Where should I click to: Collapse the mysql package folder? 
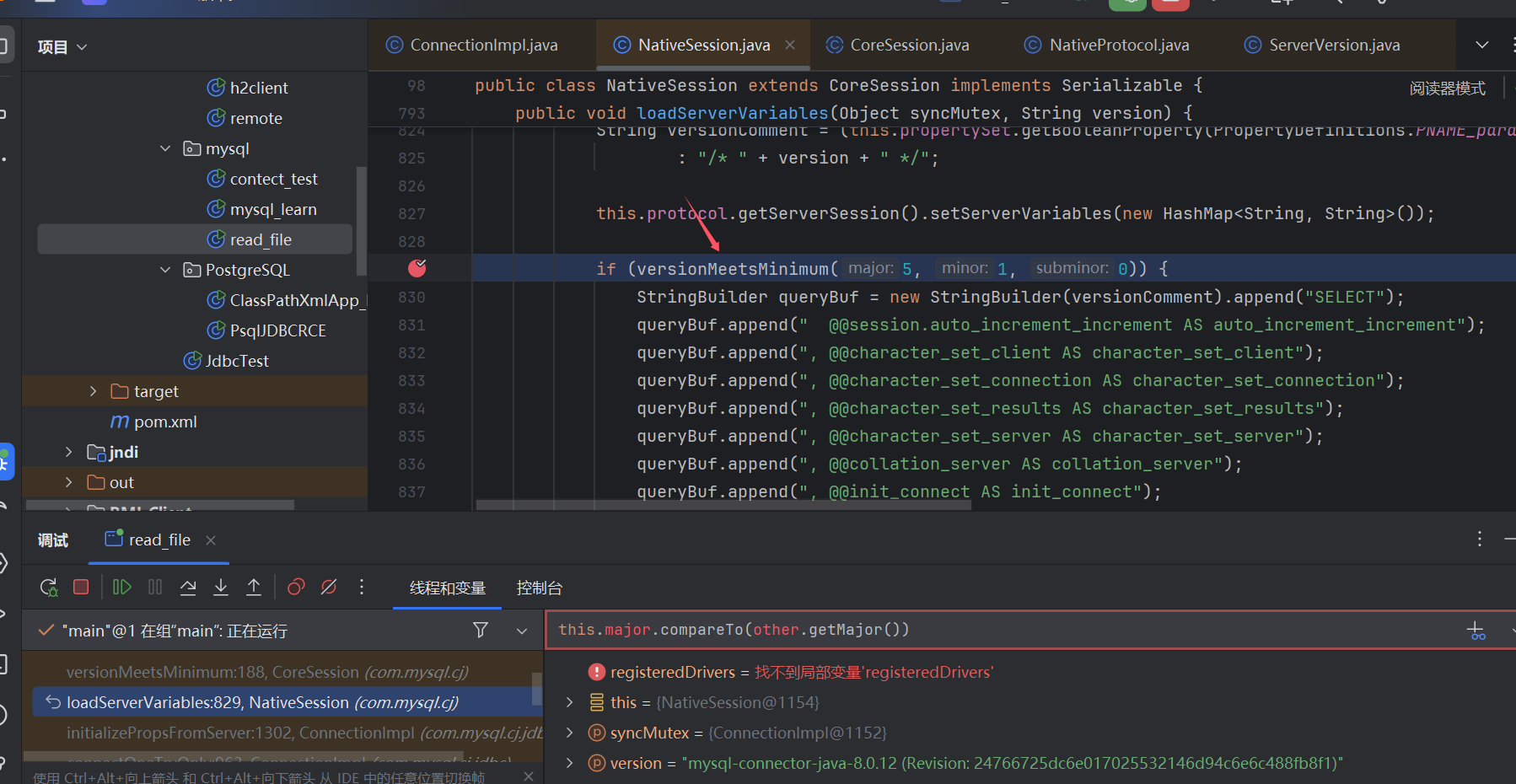pyautogui.click(x=165, y=148)
